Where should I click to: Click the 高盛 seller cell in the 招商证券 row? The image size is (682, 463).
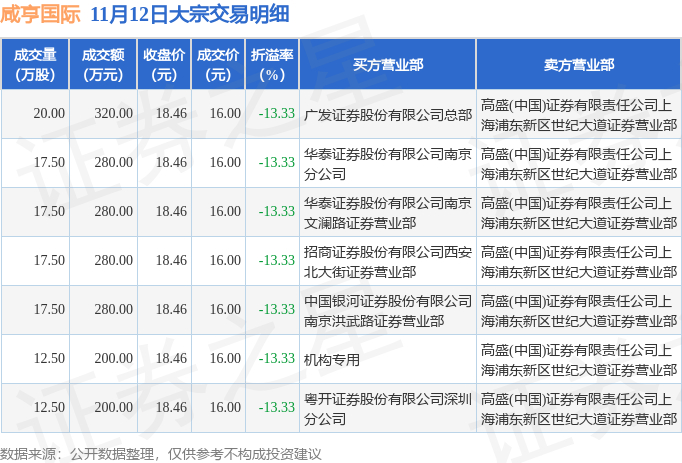[579, 262]
